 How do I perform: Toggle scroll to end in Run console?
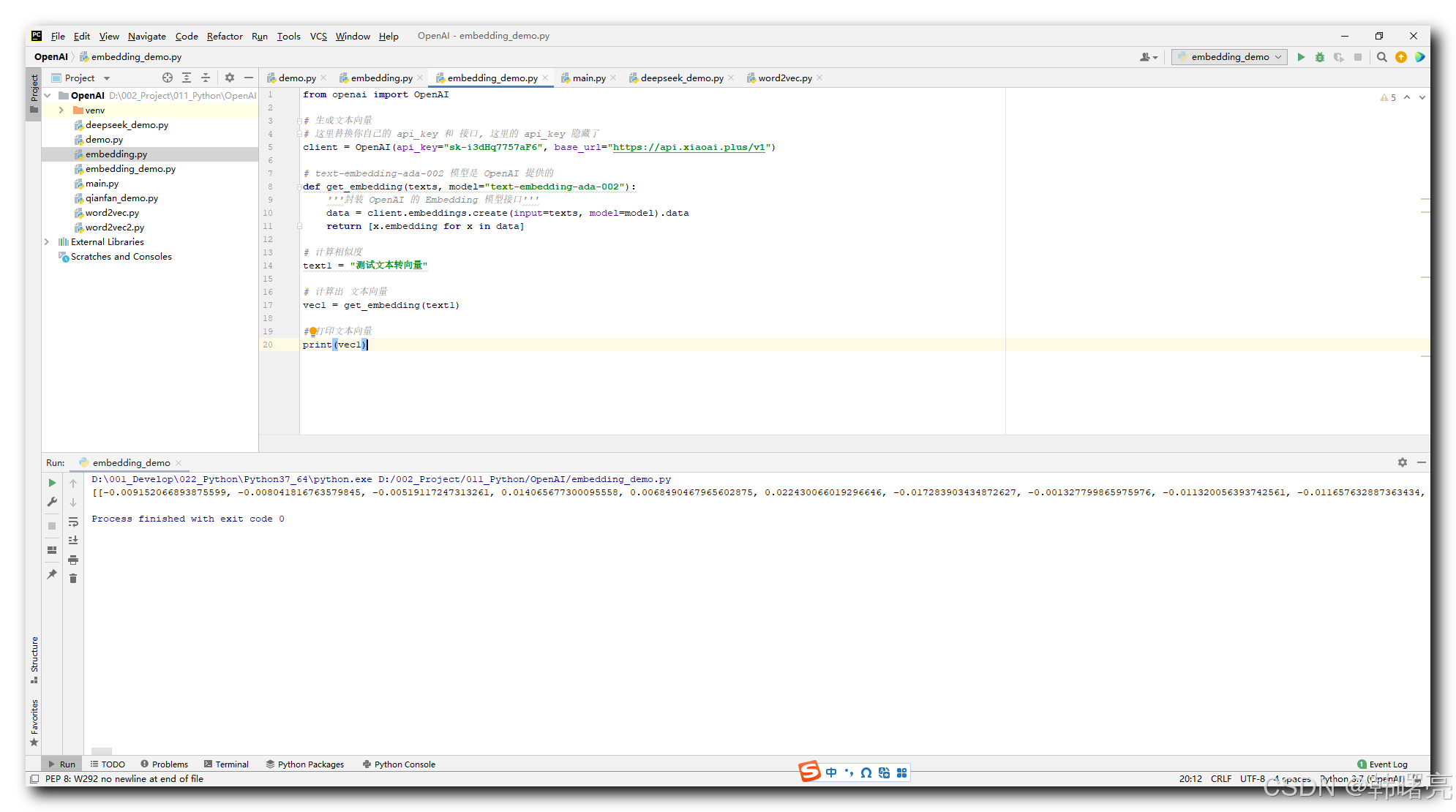tap(73, 541)
